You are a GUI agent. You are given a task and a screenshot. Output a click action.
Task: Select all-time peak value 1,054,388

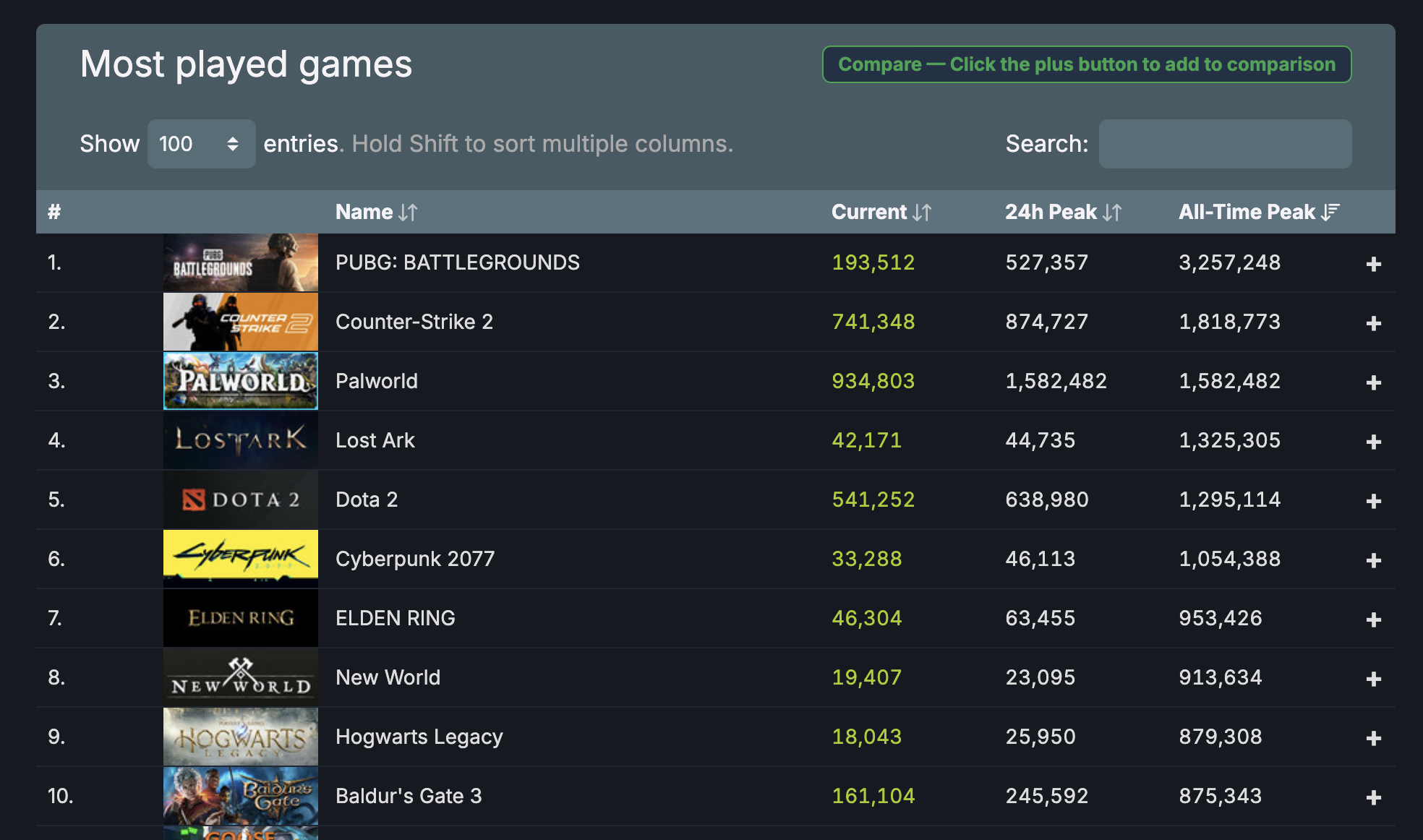pos(1230,559)
